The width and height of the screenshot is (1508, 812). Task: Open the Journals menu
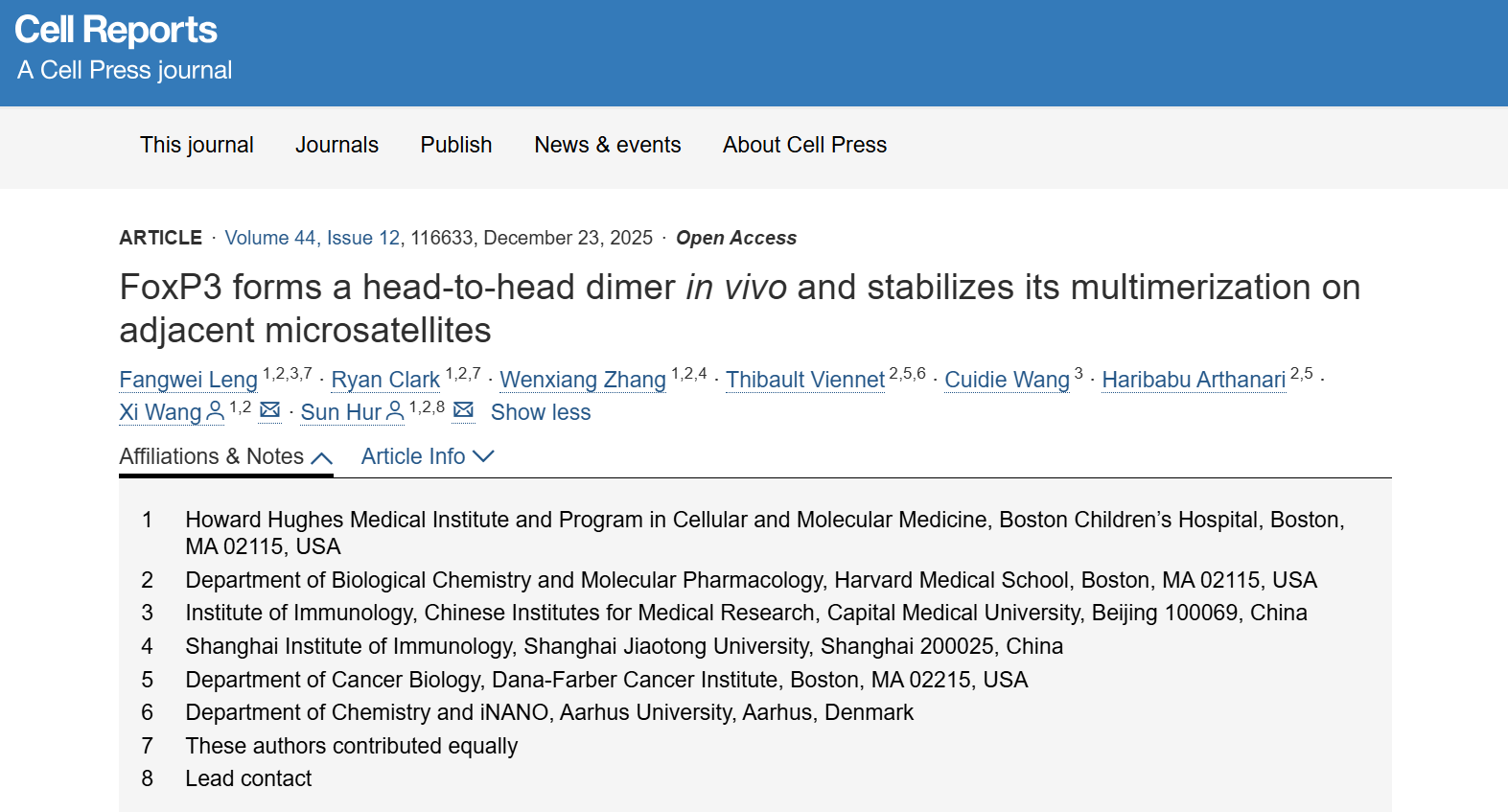pos(336,145)
